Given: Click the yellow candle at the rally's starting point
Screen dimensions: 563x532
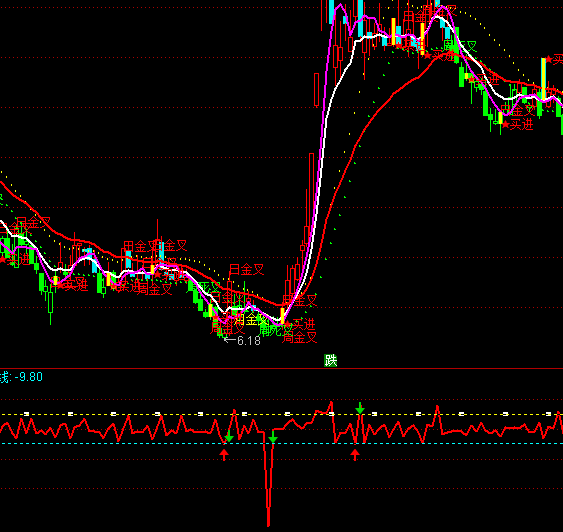Looking at the screenshot, I should click(x=283, y=315).
